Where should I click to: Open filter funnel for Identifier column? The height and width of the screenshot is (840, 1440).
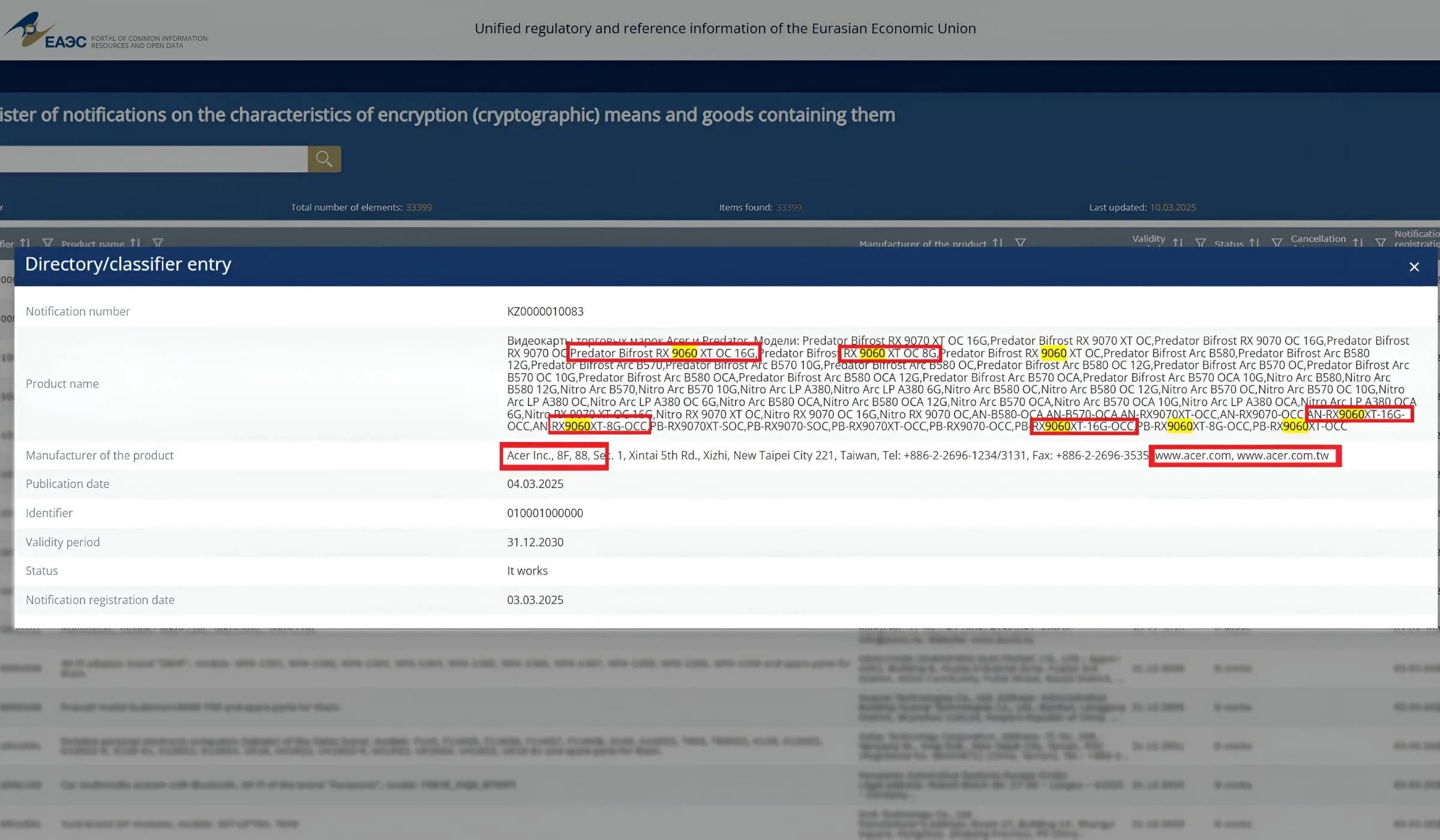47,243
